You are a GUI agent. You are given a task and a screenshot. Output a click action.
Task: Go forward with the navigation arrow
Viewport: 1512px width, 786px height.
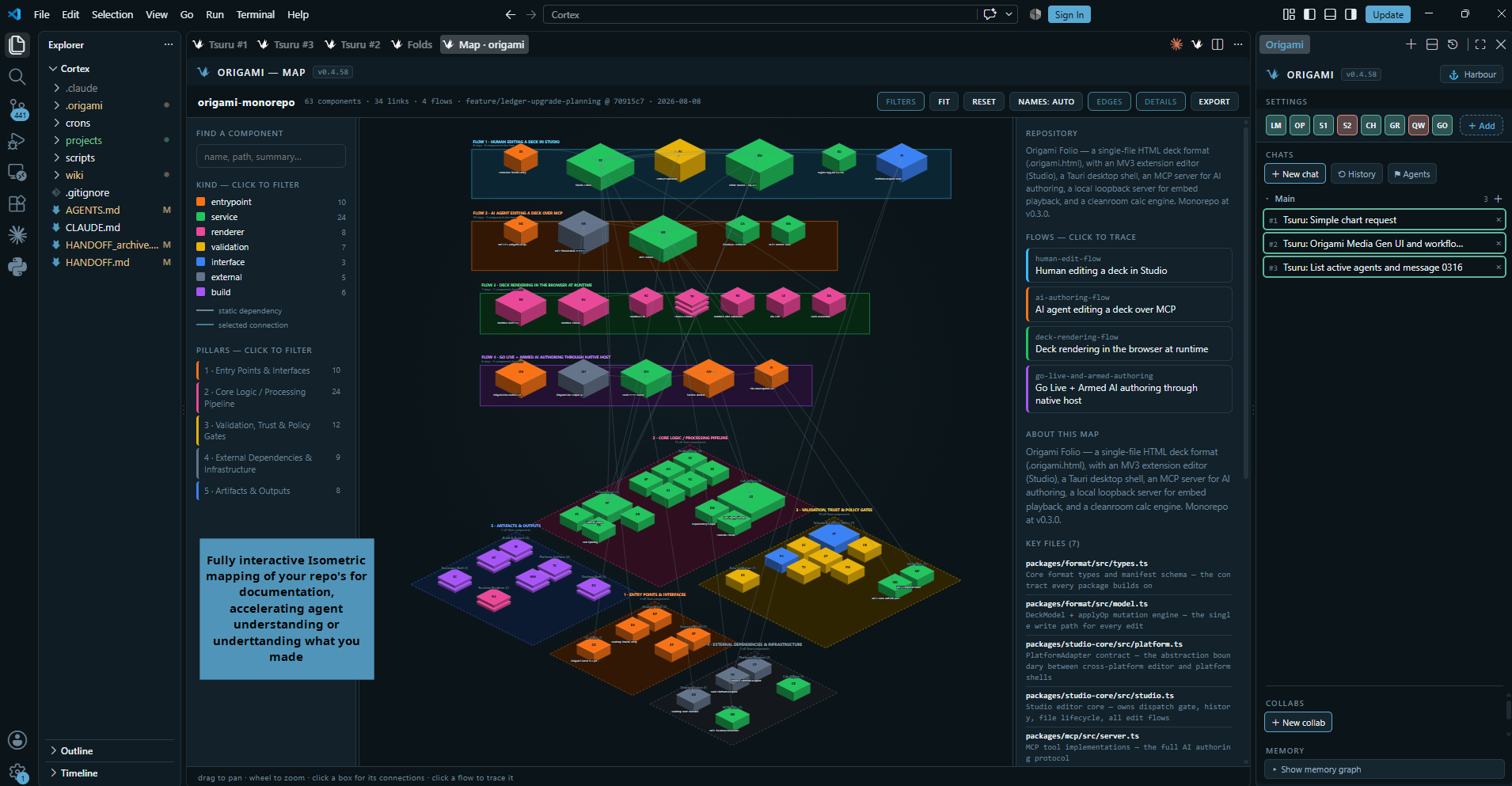[531, 14]
